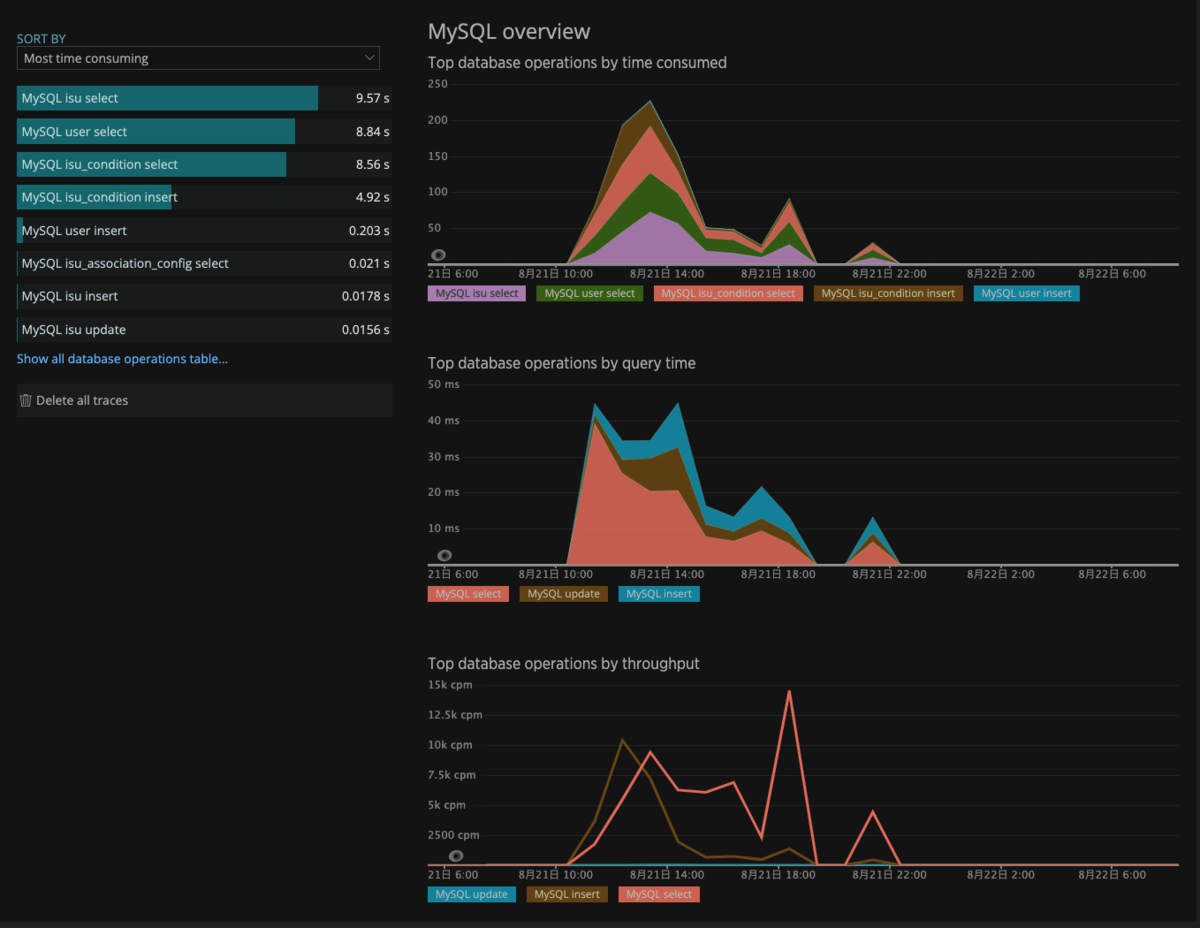Hide MySQL update series in query time chart
1200x928 pixels.
click(563, 594)
